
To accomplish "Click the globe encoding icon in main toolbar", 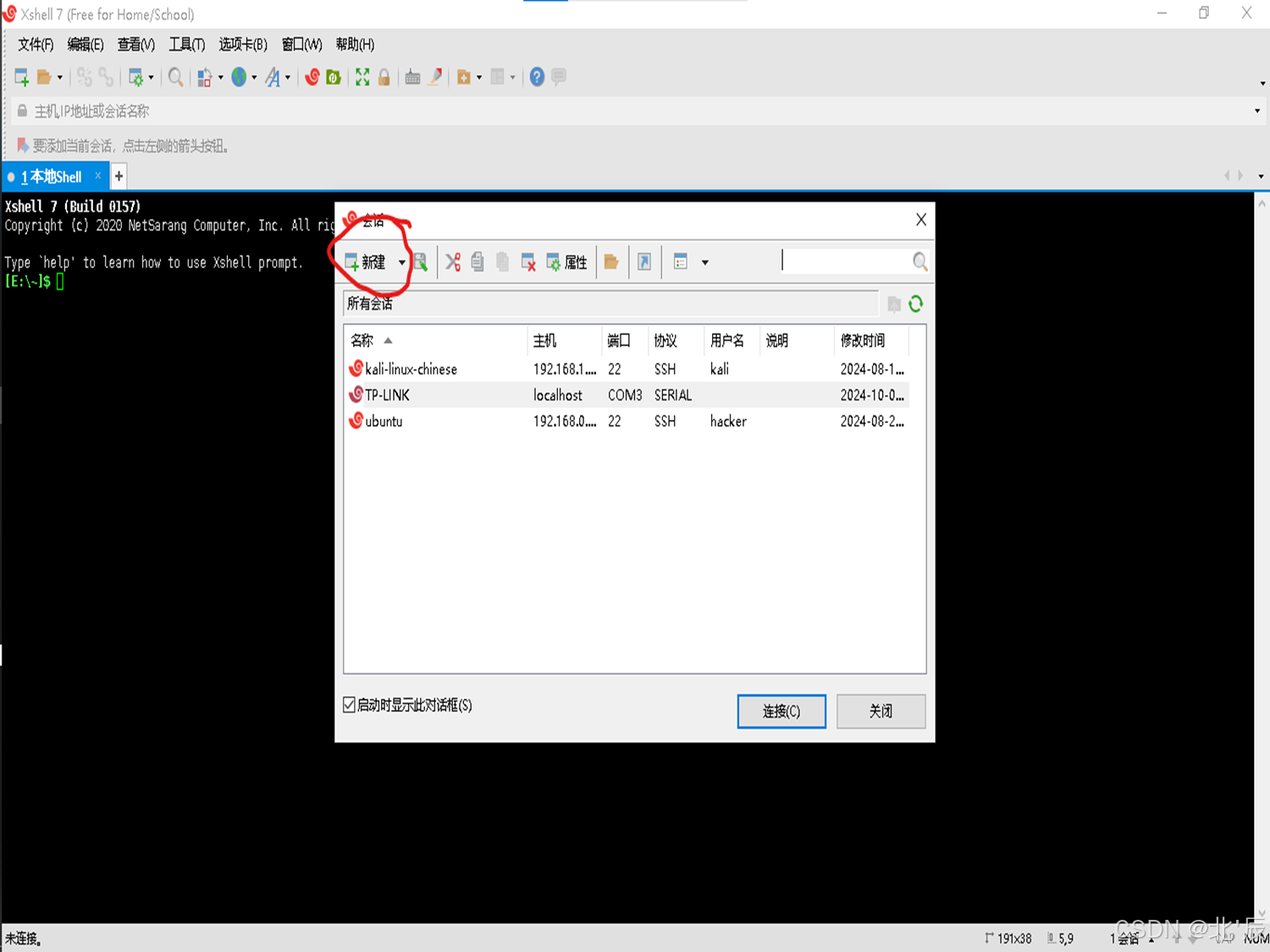I will pyautogui.click(x=239, y=78).
